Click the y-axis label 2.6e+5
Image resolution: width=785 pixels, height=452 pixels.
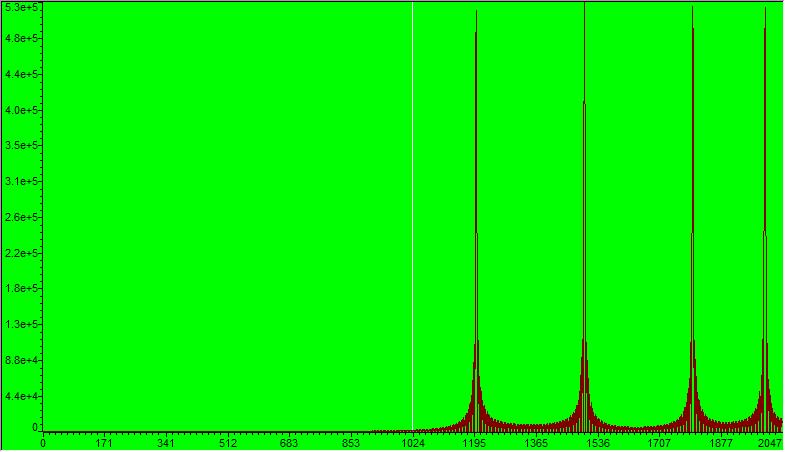[20, 217]
